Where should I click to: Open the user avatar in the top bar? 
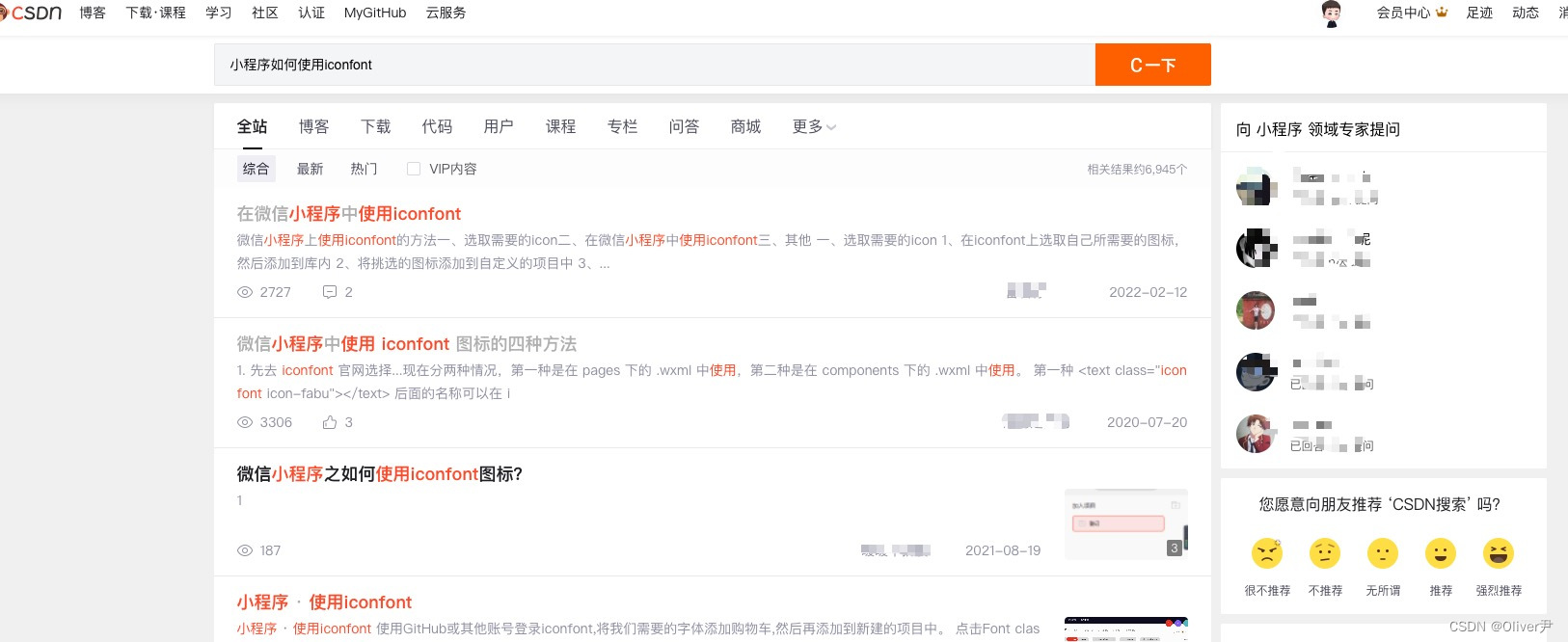tap(1332, 13)
